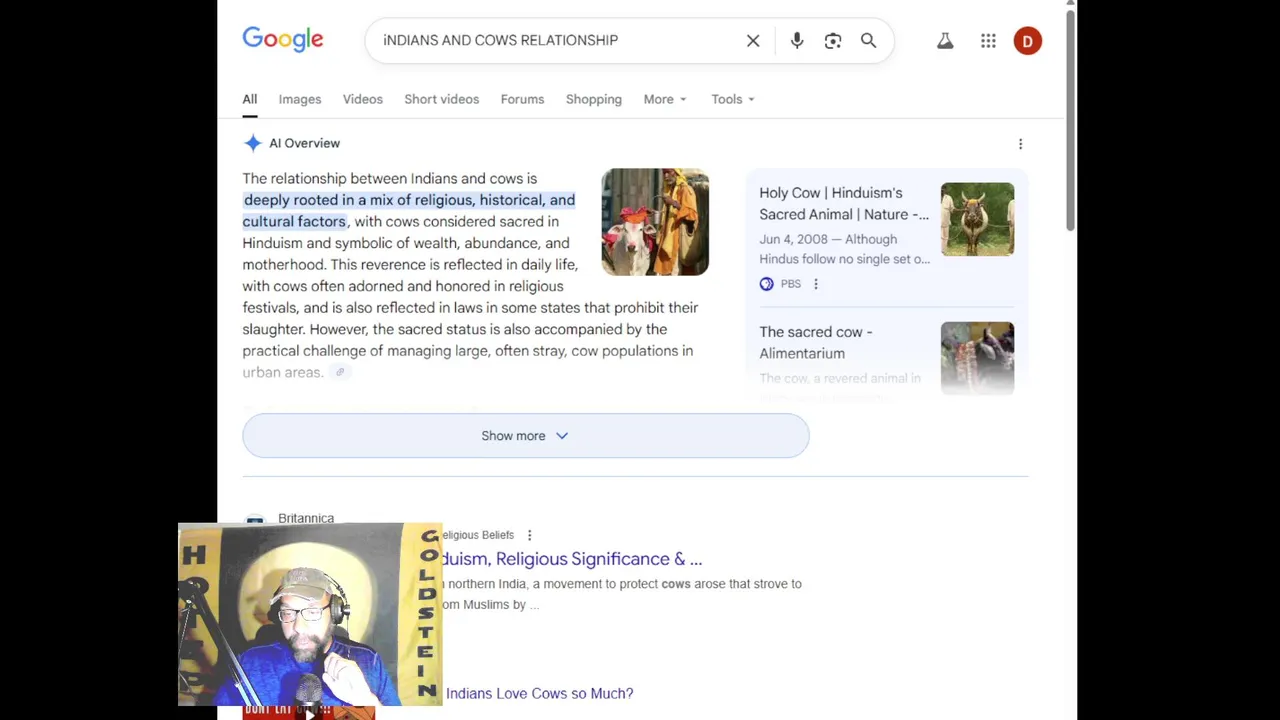Screen dimensions: 1280x720
Task: Open search by image camera icon
Action: [833, 41]
